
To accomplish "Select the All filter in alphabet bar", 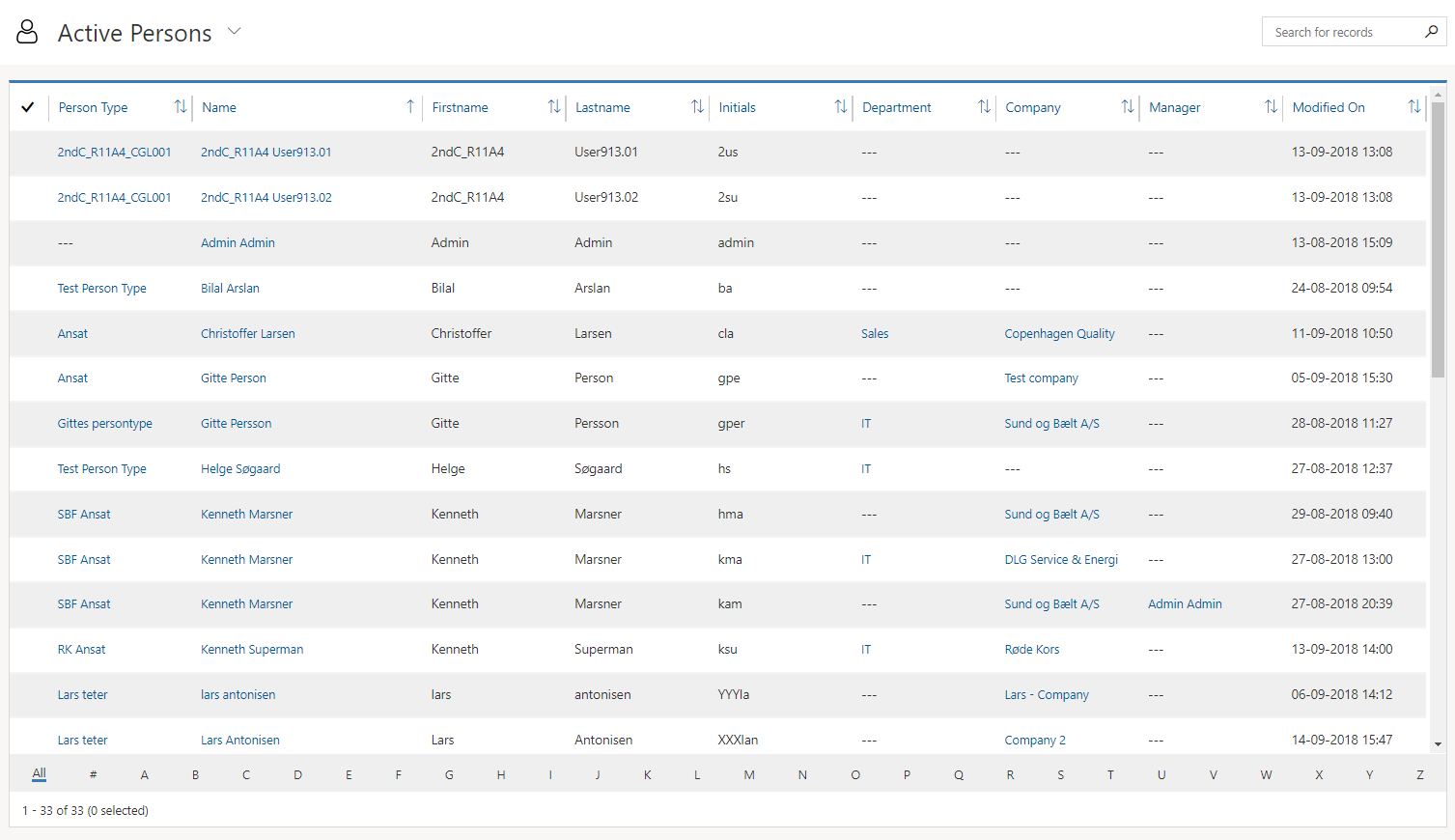I will [x=39, y=773].
